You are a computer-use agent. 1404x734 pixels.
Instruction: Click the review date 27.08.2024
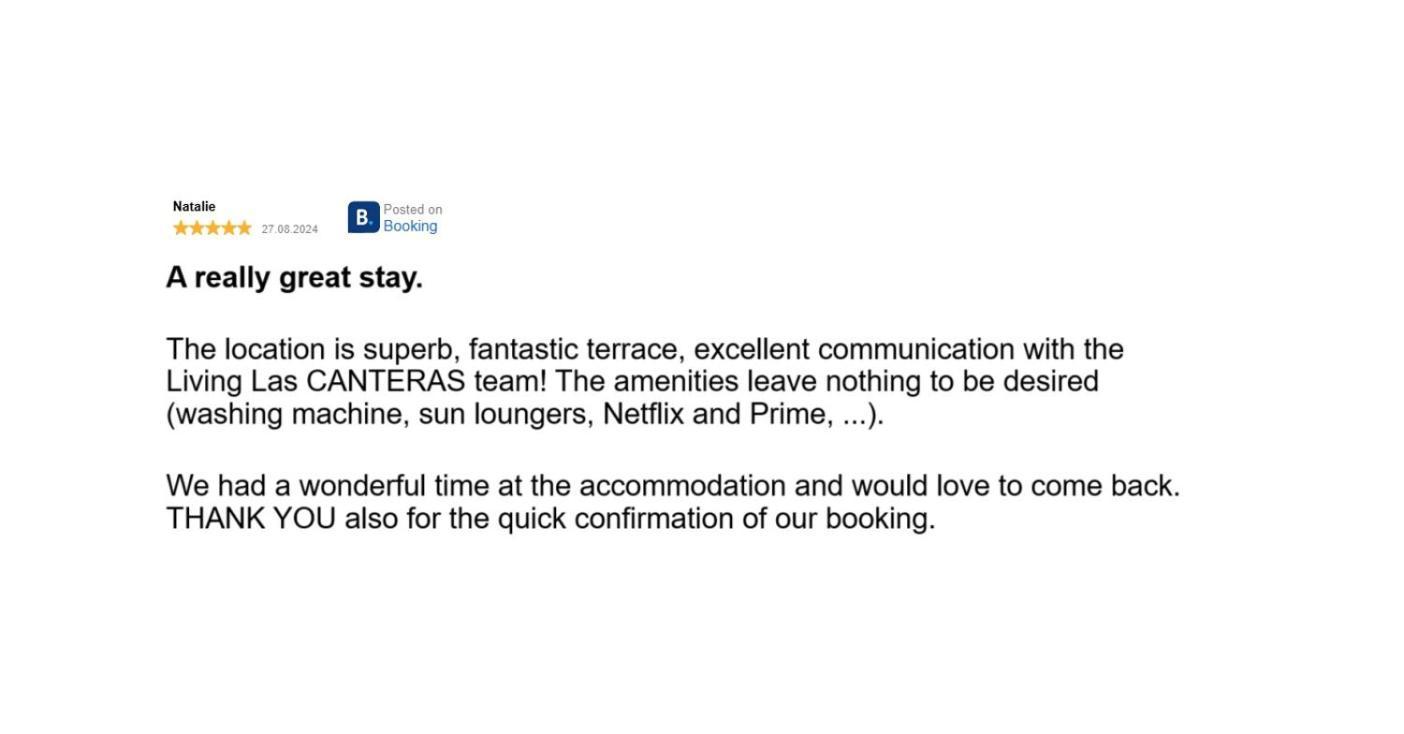tap(290, 229)
